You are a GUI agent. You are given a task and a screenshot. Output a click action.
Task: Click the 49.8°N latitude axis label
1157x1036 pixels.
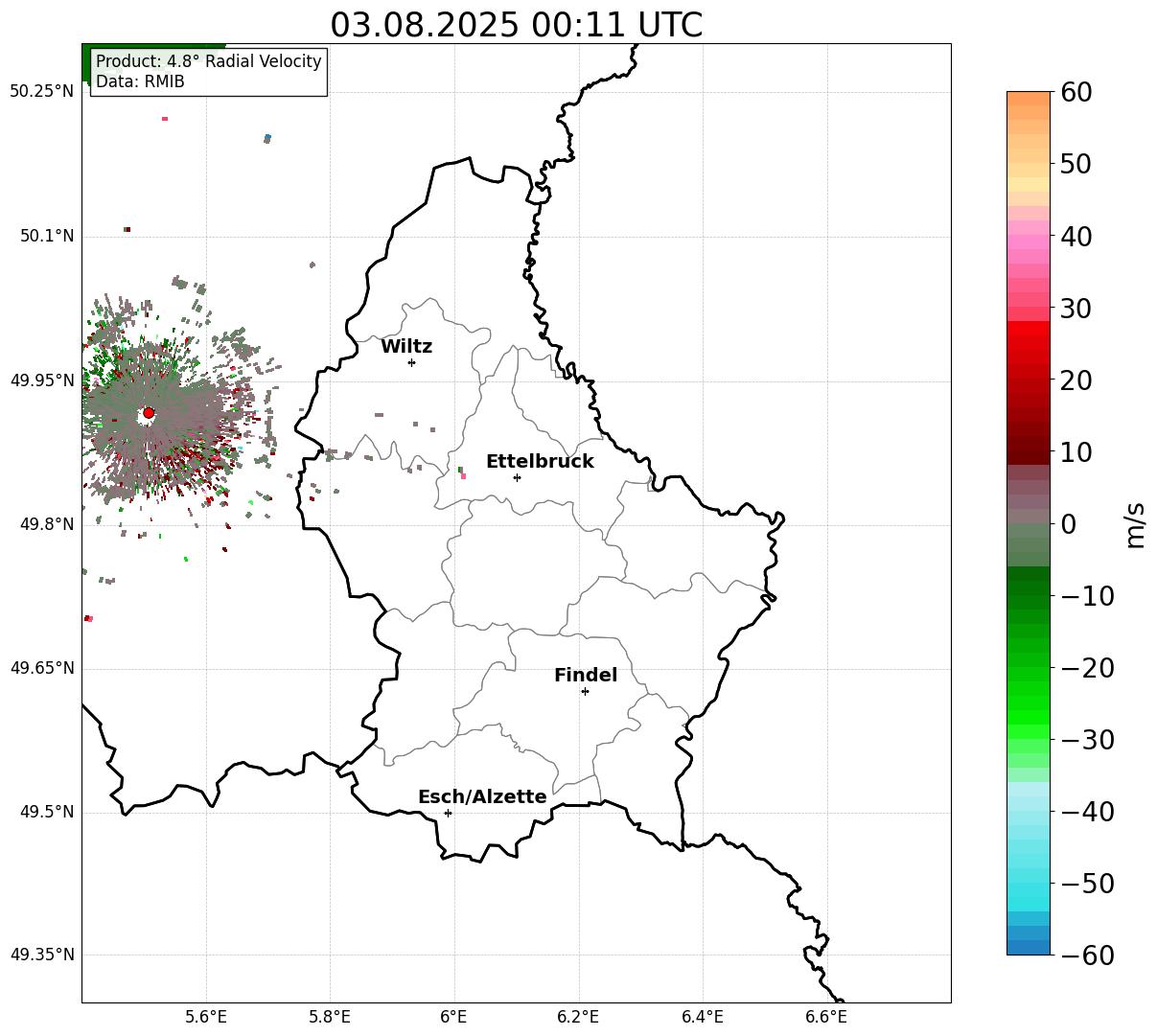click(42, 524)
